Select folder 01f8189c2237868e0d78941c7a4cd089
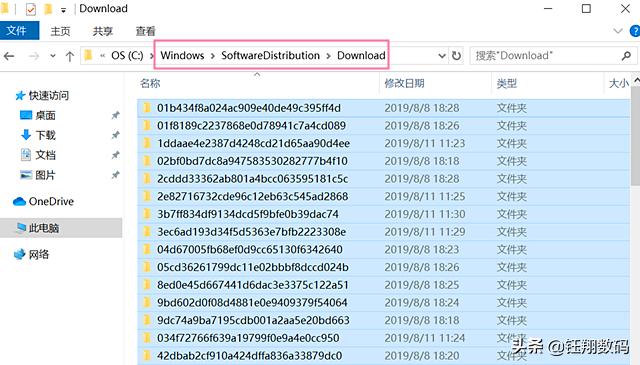This screenshot has width=640, height=365. [x=384, y=126]
